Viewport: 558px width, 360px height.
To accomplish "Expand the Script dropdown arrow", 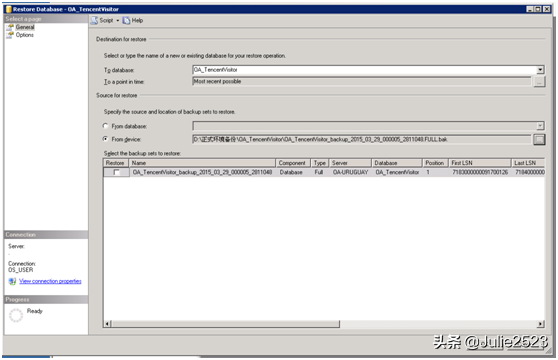I will tap(118, 21).
